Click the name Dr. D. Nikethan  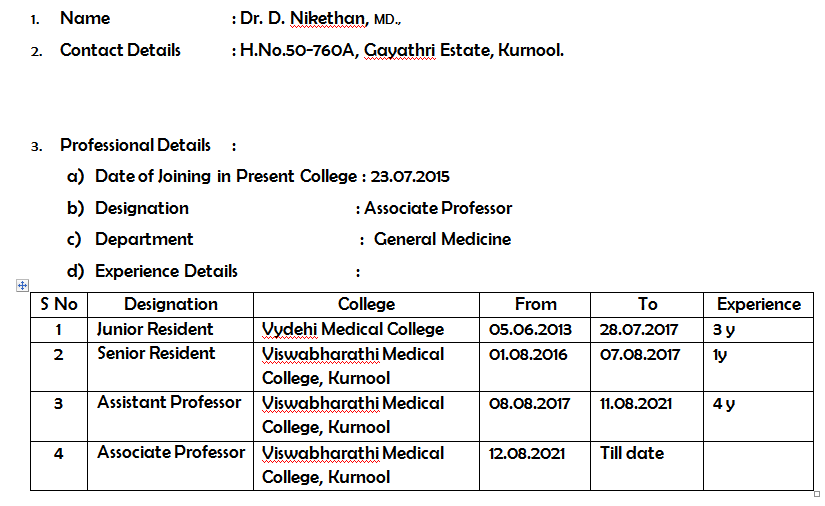tap(304, 18)
